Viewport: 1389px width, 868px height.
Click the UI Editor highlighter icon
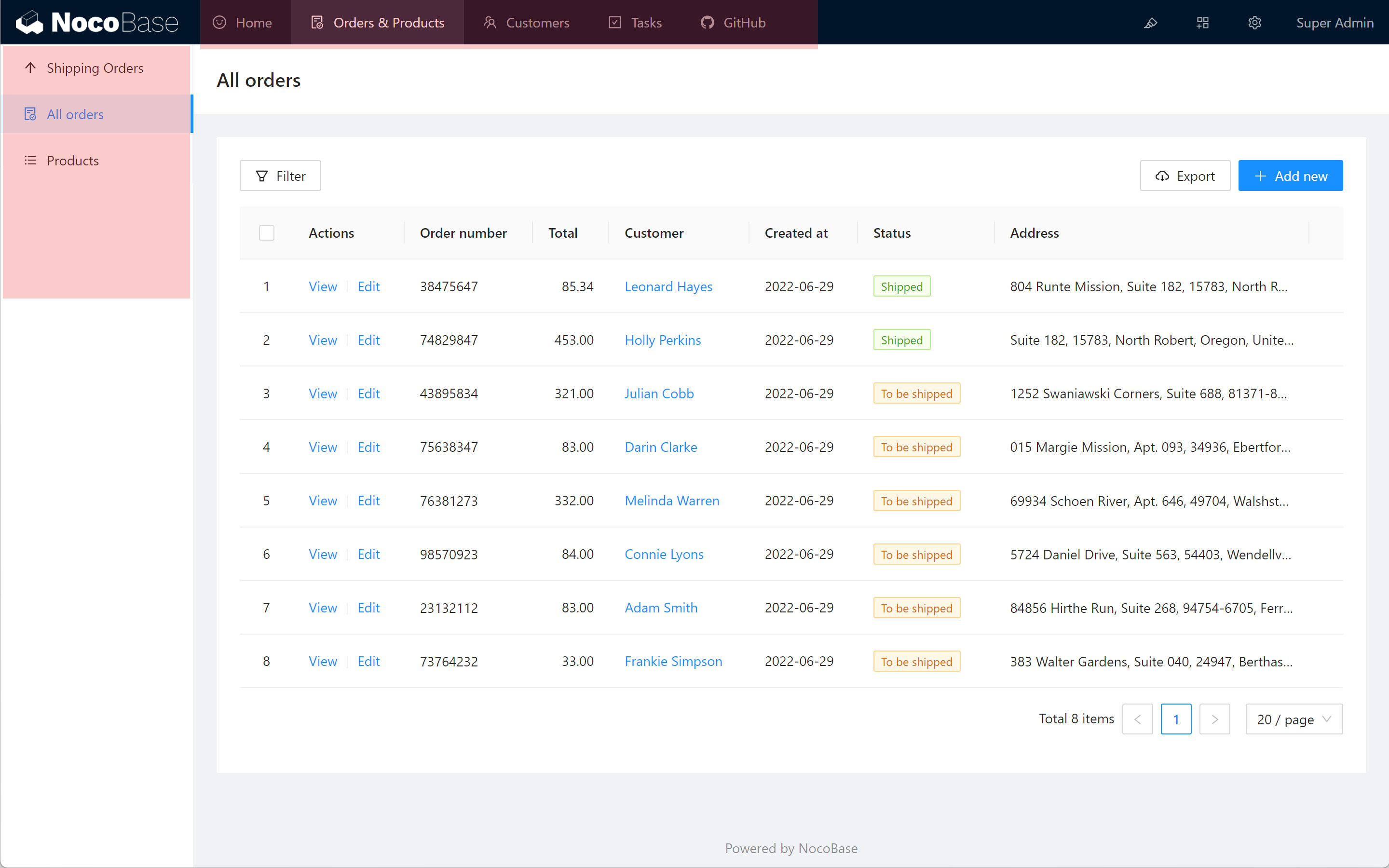click(x=1150, y=23)
